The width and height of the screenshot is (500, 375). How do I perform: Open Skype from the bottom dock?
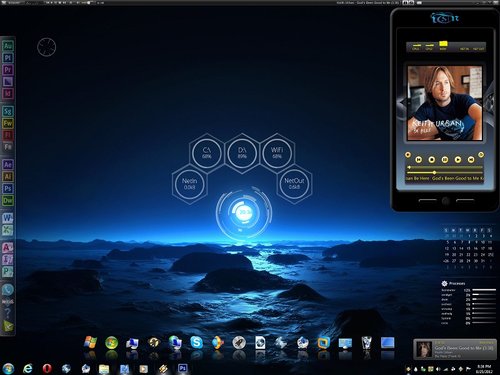coord(196,342)
